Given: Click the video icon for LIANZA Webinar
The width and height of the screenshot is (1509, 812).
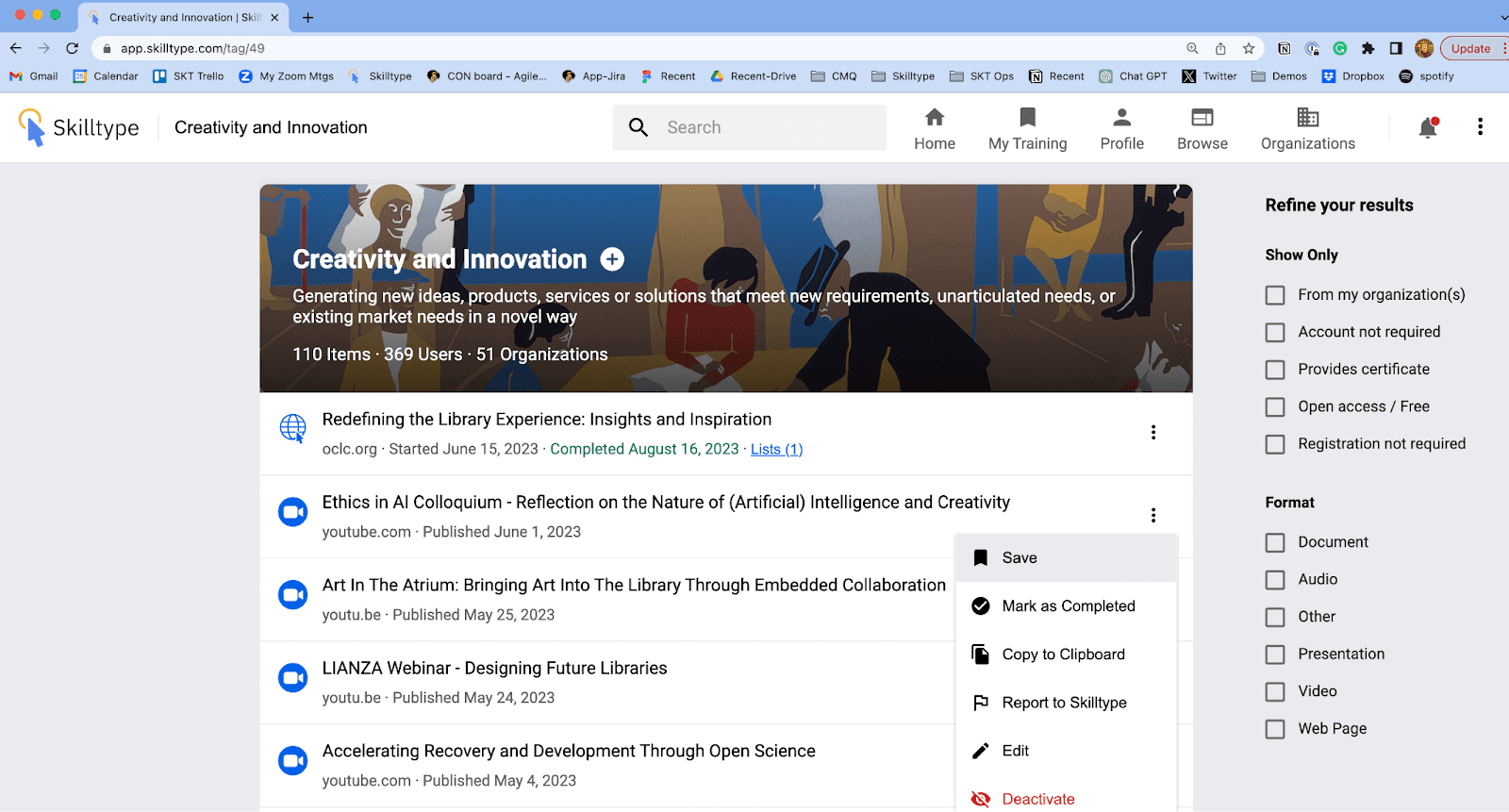Looking at the screenshot, I should [293, 678].
